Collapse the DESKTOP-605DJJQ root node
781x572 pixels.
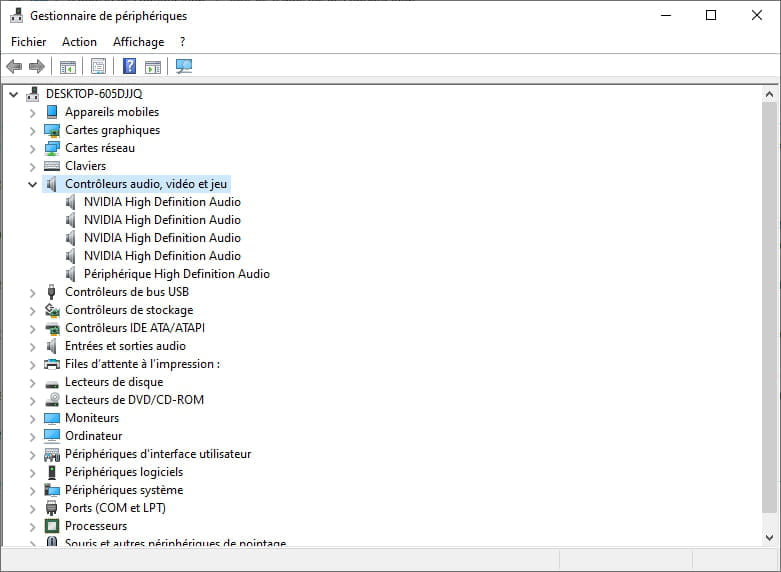pyautogui.click(x=13, y=94)
